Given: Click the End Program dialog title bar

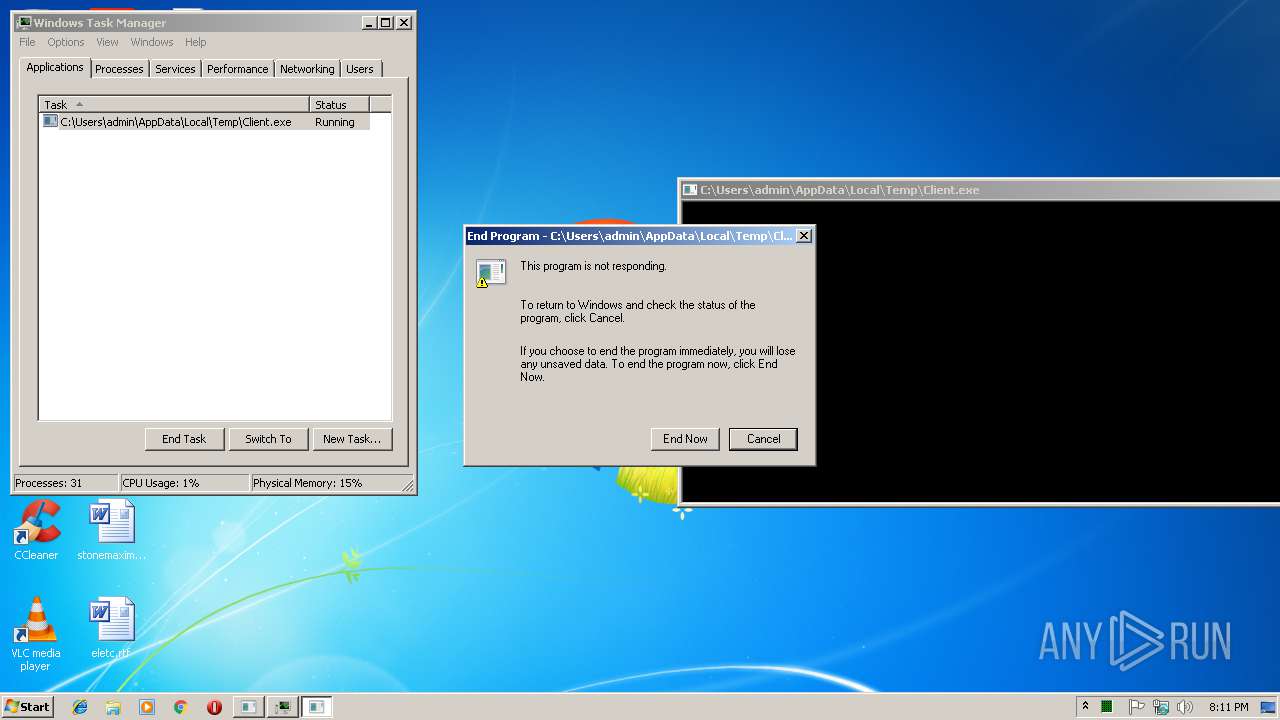Looking at the screenshot, I should 639,236.
